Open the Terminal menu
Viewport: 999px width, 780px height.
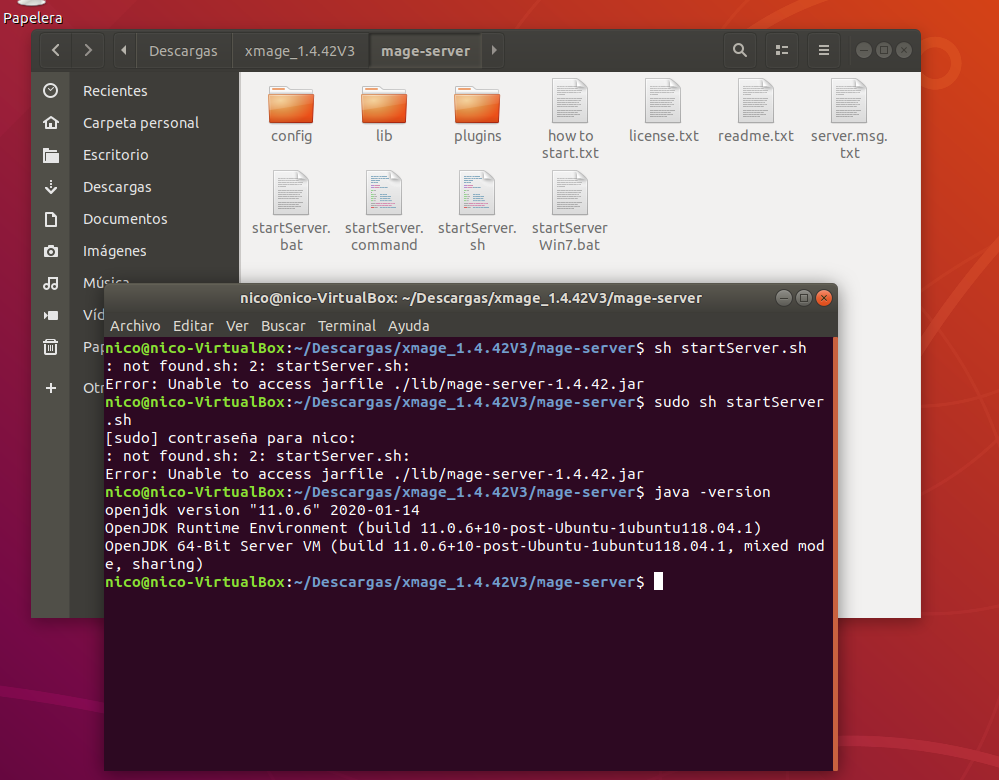click(x=347, y=326)
